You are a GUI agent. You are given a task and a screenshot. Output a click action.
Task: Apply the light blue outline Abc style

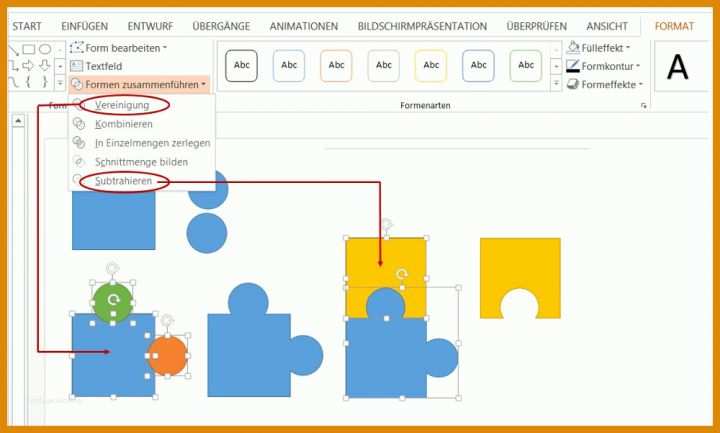[x=289, y=66]
